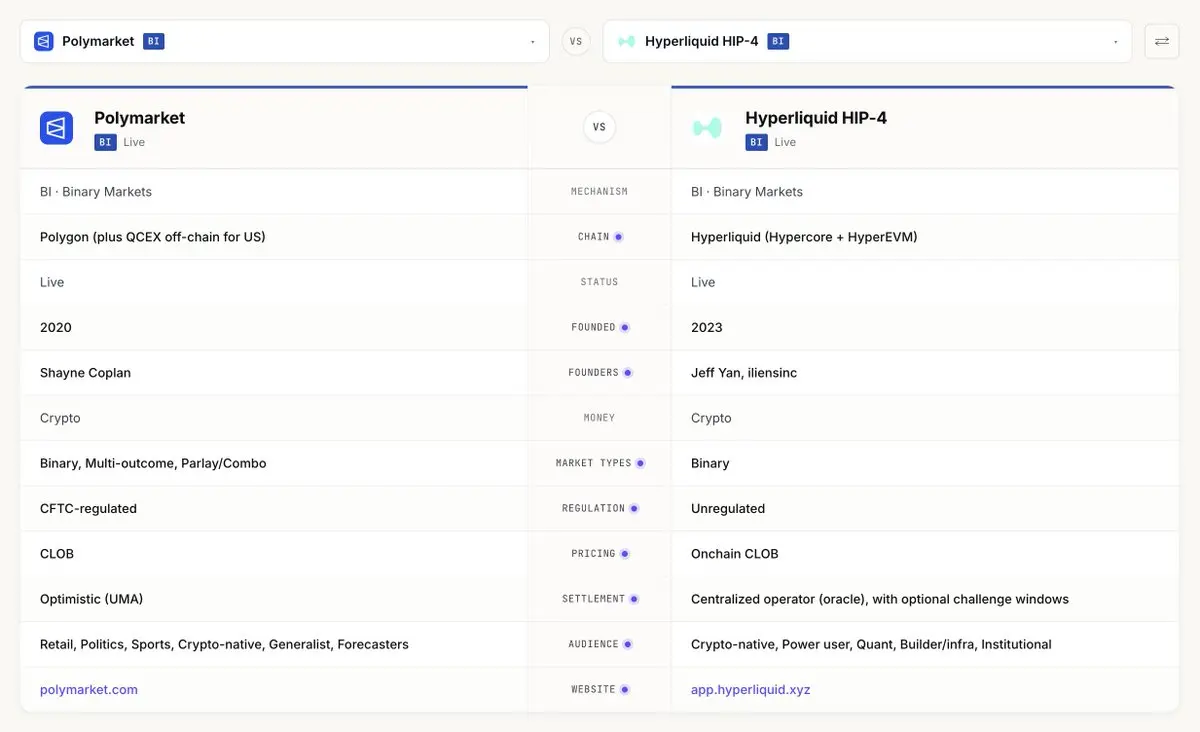Click 'Polygon (plus QCEX off-chain for US)' cell
1200x732 pixels.
[x=153, y=237]
